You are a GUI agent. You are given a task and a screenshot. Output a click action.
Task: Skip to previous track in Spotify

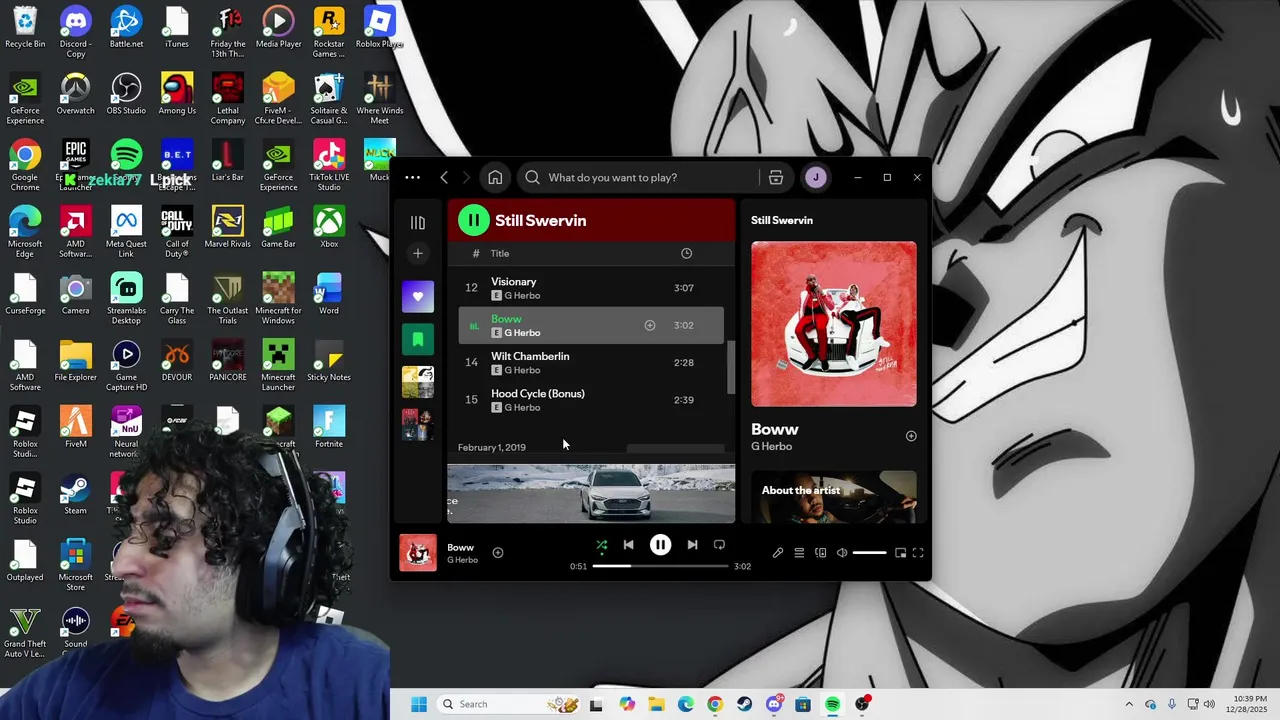click(628, 545)
